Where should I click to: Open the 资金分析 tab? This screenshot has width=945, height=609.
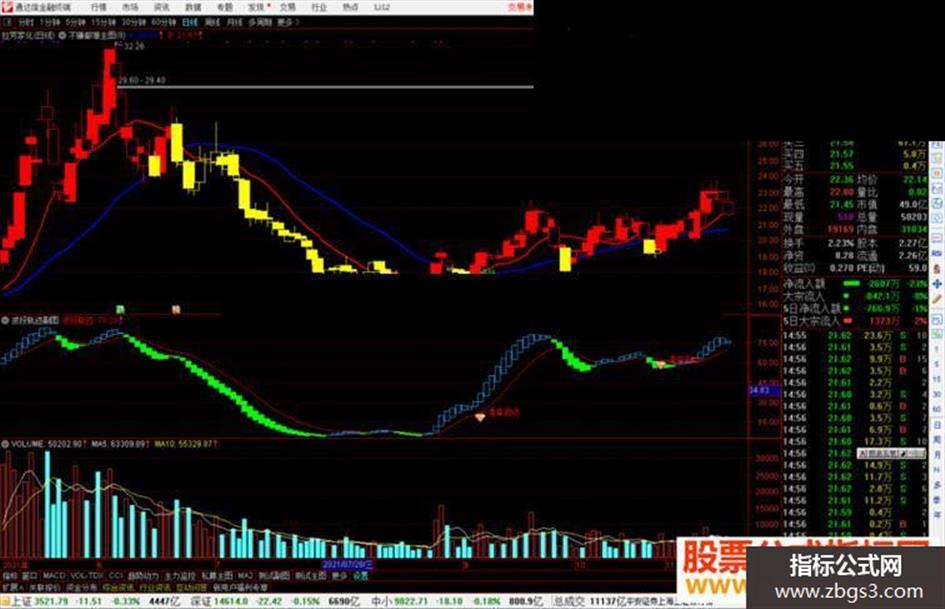tap(81, 587)
